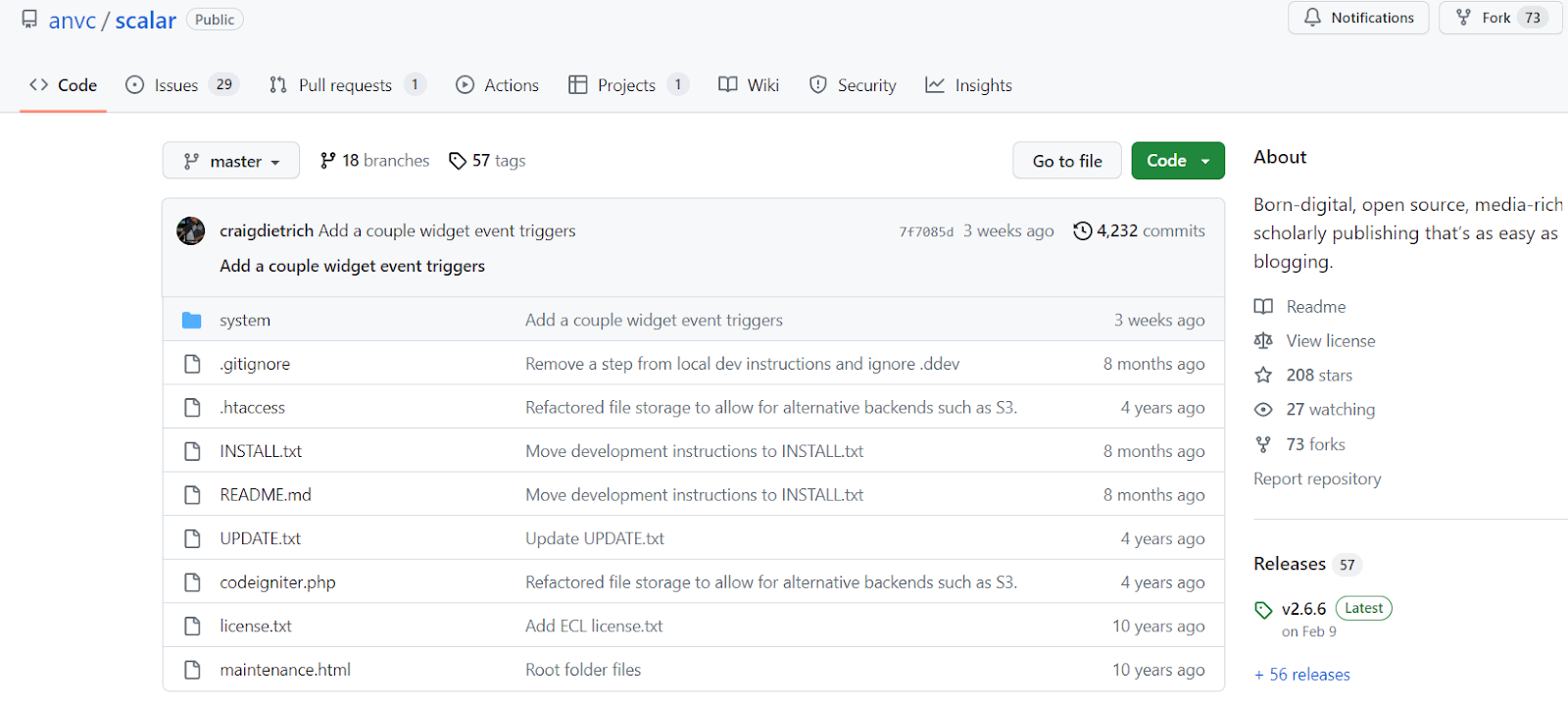
Task: Click the fork icon beside 73 forks
Action: coord(1263,444)
